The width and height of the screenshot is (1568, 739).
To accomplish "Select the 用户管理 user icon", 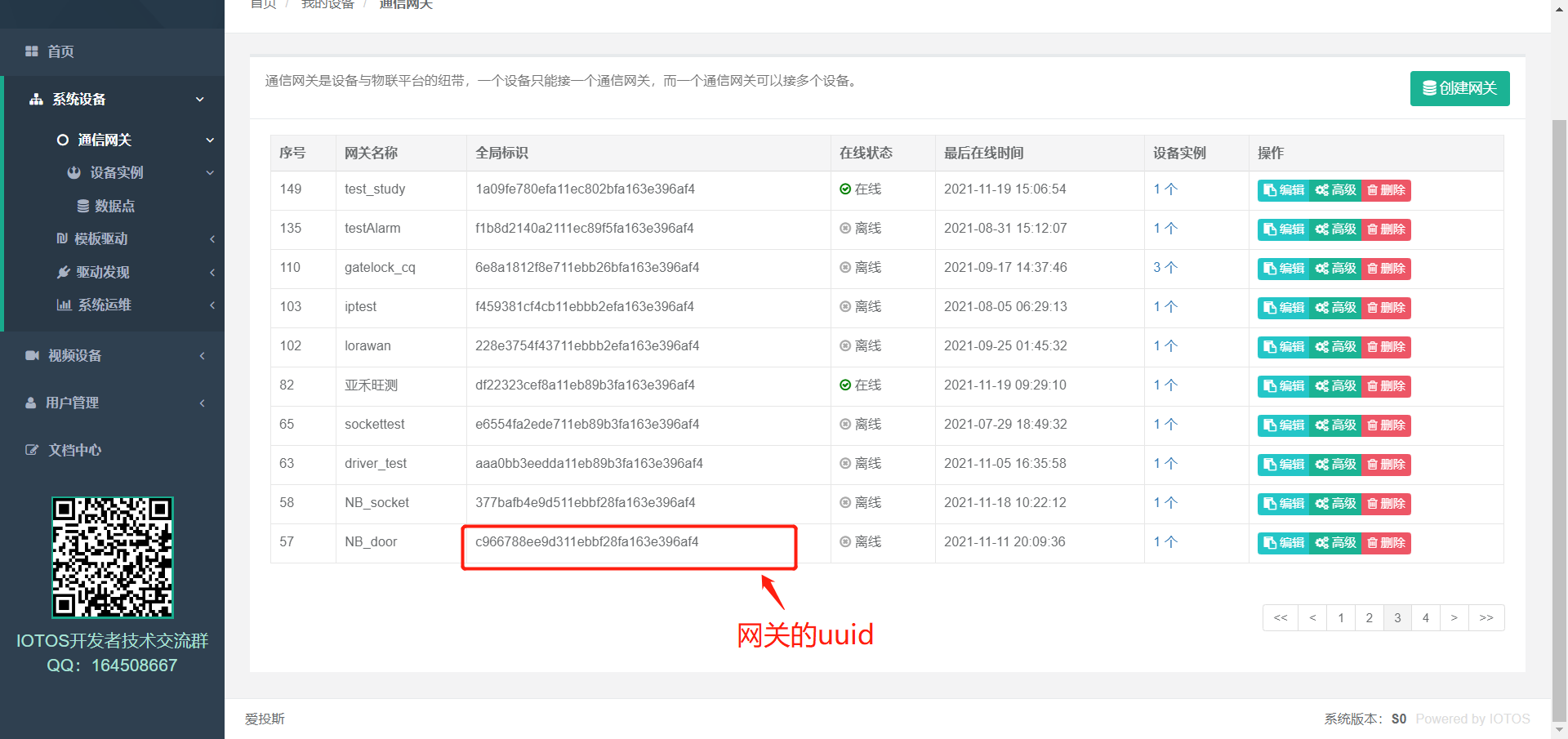I will [x=31, y=402].
